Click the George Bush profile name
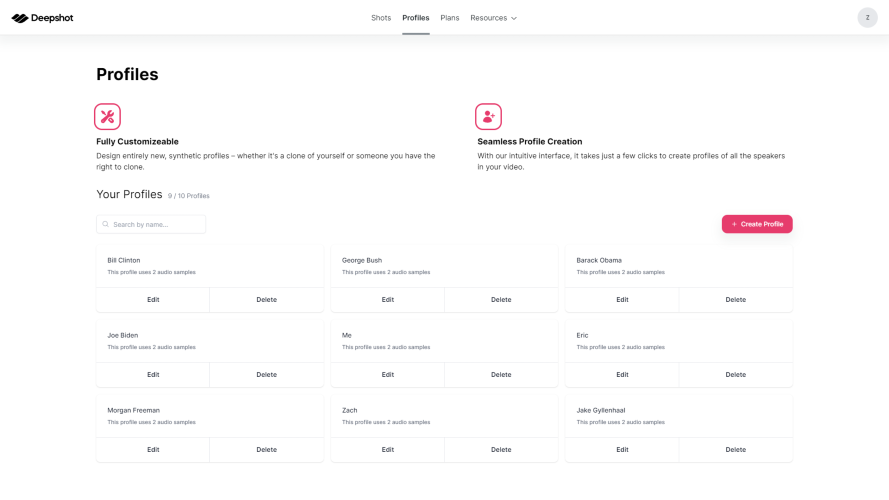 pos(362,260)
